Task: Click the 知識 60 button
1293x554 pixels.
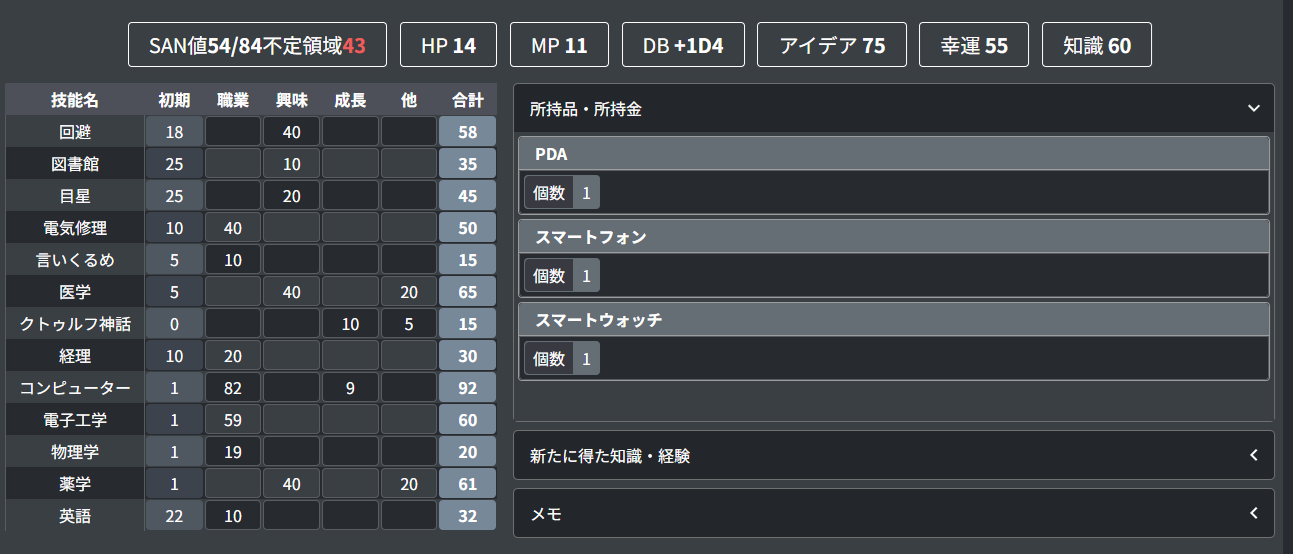Action: pyautogui.click(x=1096, y=45)
